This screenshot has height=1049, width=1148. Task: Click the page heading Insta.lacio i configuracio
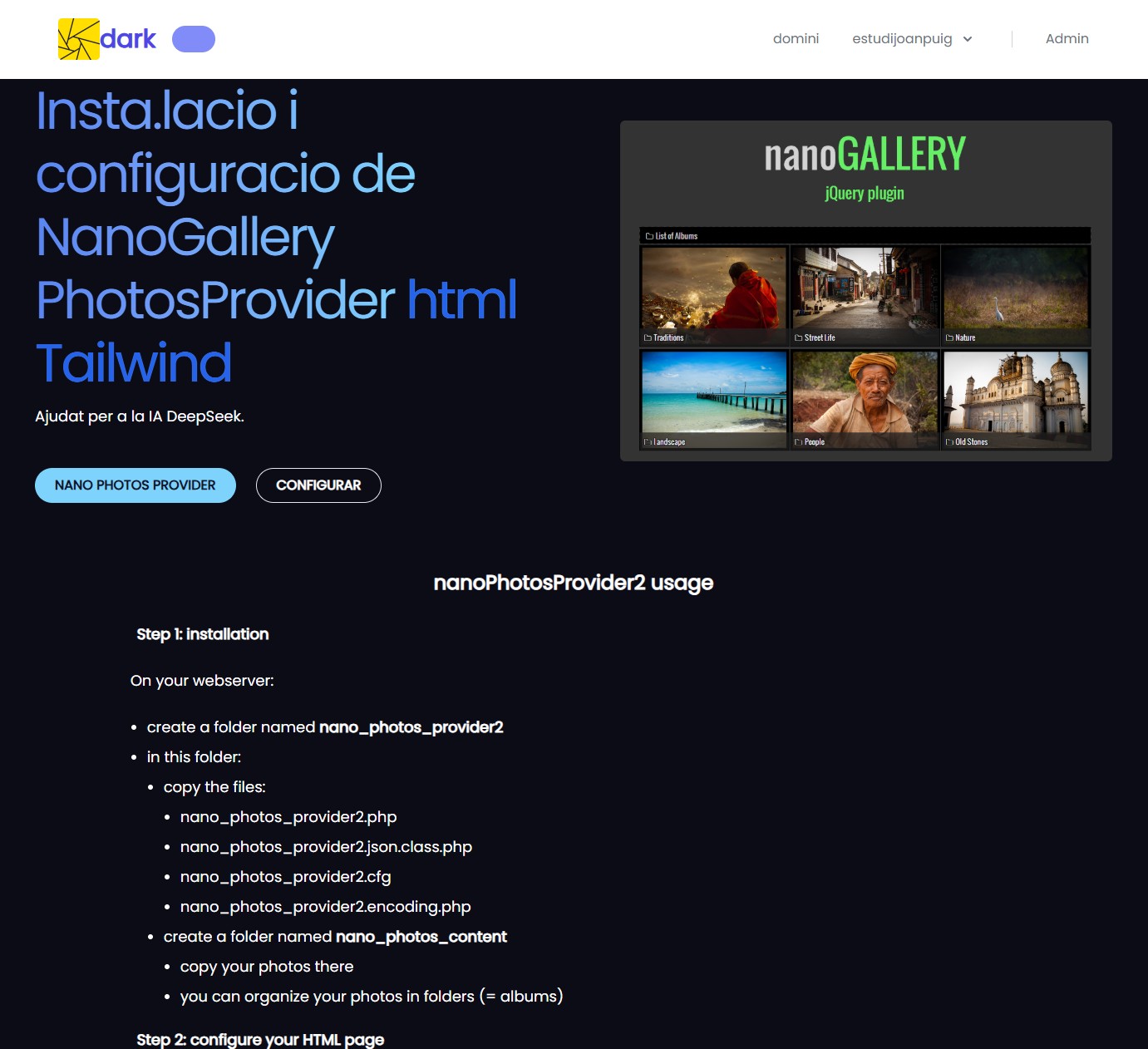(276, 236)
